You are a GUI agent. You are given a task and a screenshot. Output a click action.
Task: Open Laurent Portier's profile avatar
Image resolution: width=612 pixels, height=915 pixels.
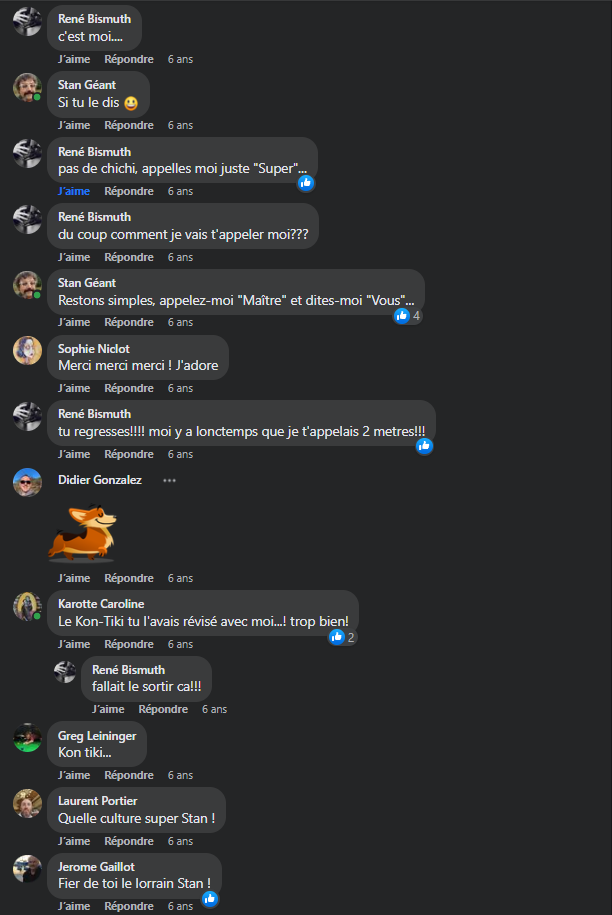(x=27, y=803)
